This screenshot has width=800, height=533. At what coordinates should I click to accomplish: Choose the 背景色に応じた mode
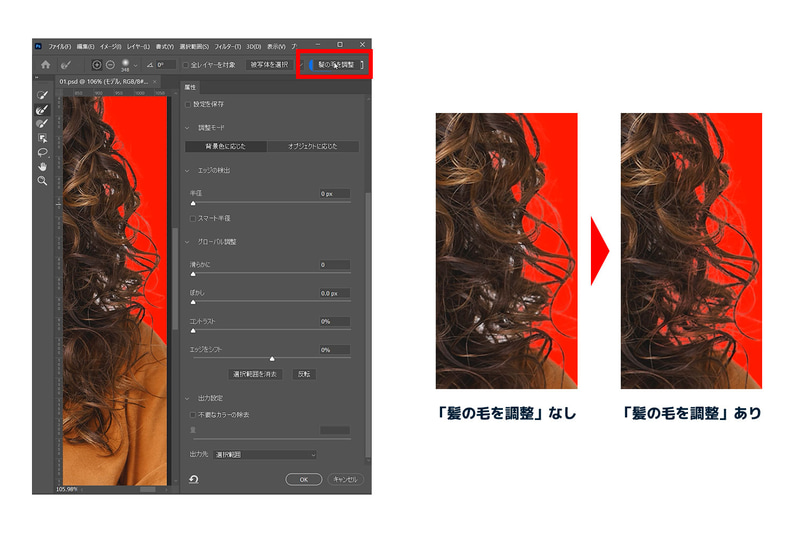coord(226,146)
